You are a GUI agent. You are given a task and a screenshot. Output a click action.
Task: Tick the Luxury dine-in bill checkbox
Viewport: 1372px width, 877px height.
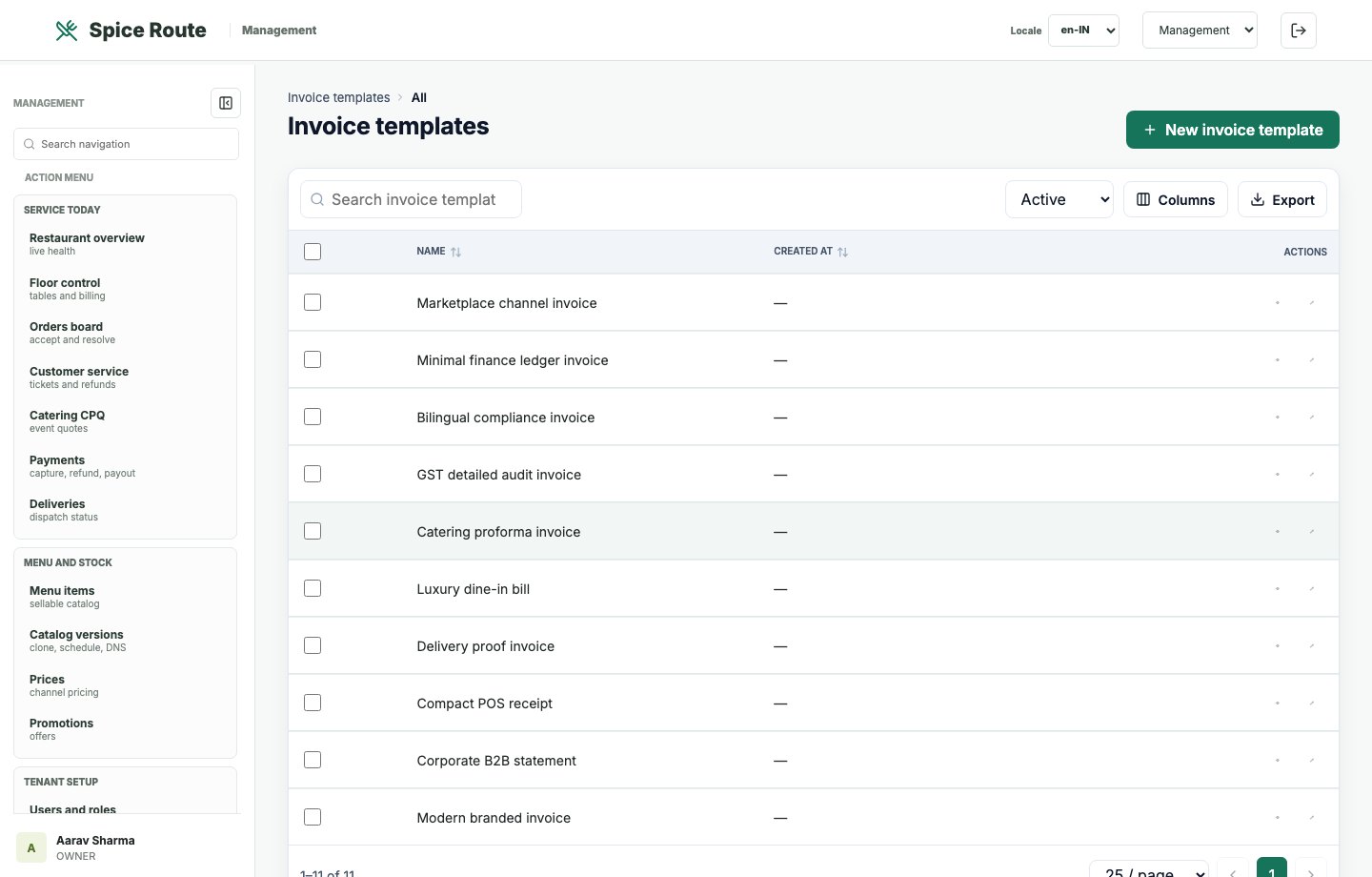point(313,588)
